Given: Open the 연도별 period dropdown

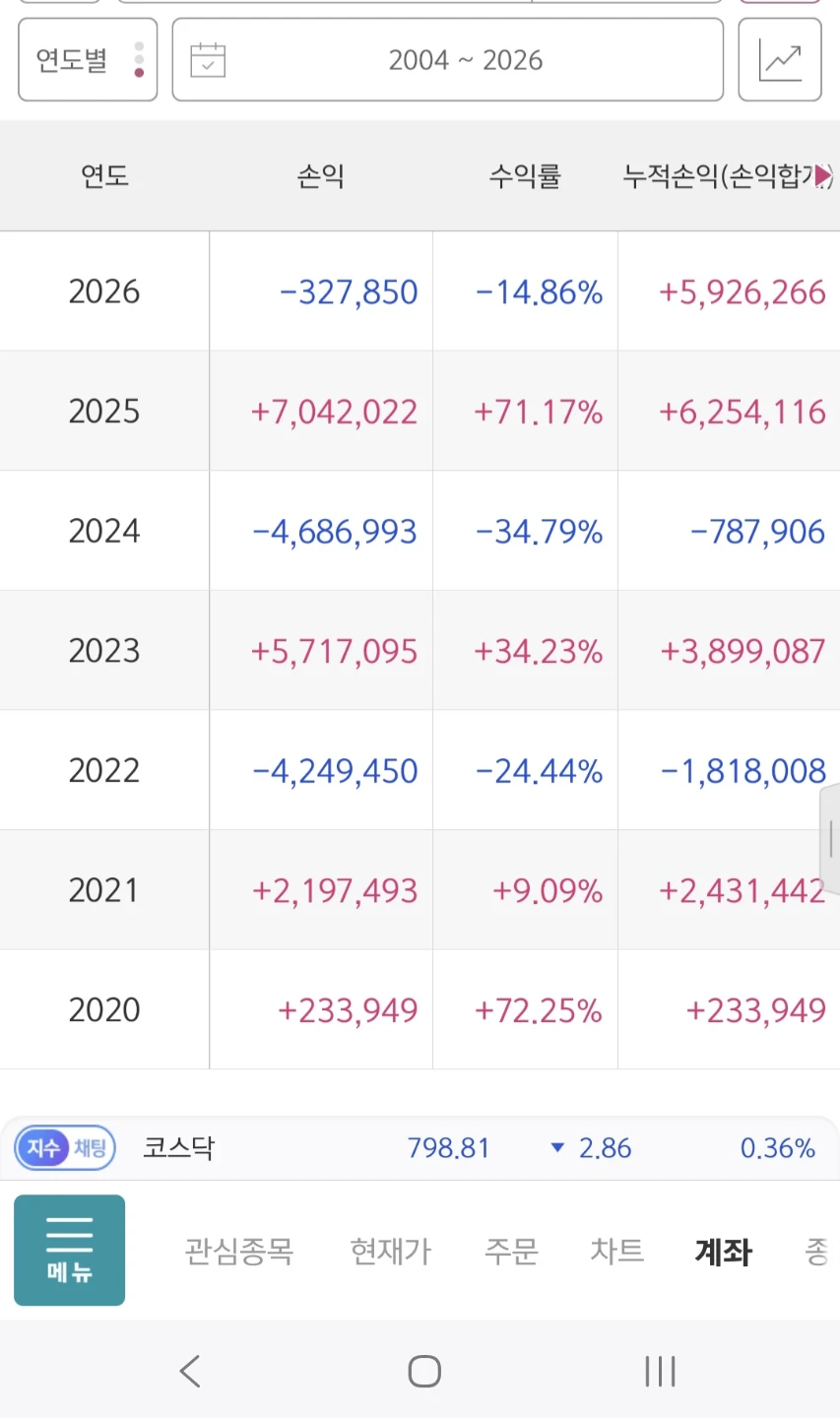Looking at the screenshot, I should 88,60.
